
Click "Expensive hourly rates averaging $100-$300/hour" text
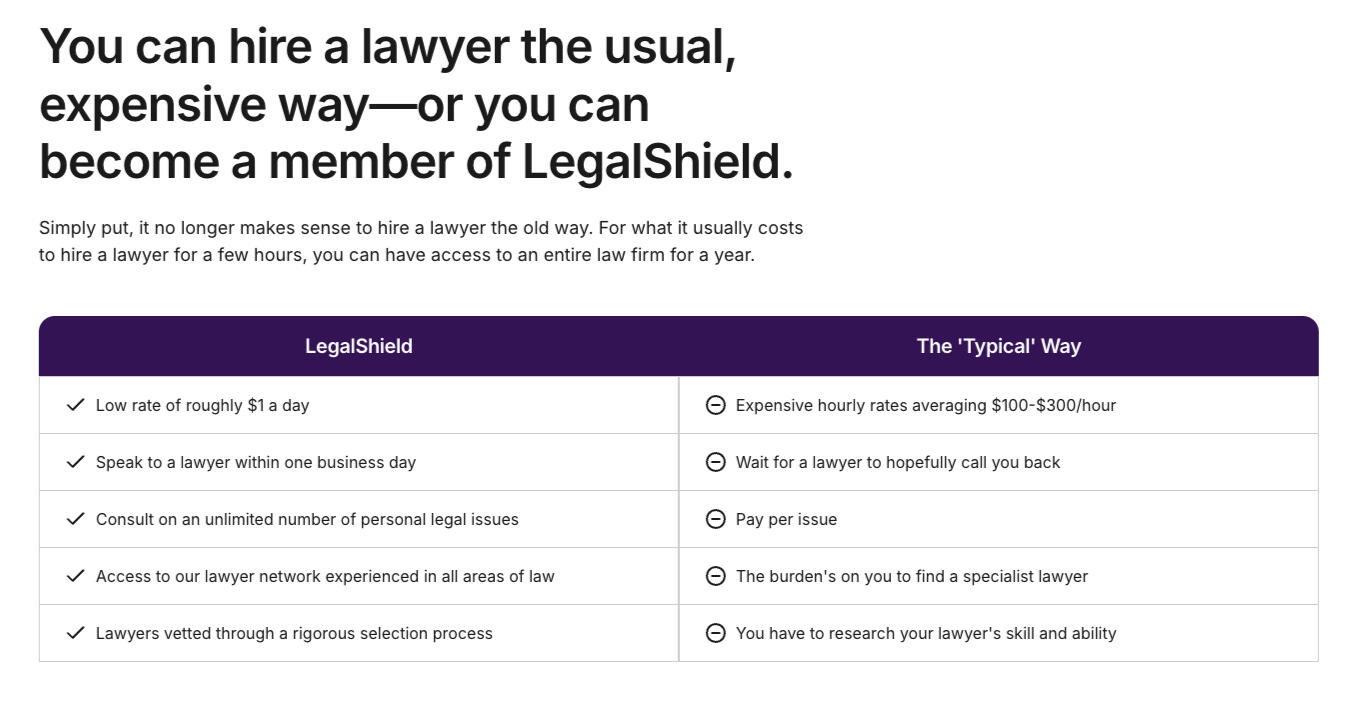pos(925,405)
